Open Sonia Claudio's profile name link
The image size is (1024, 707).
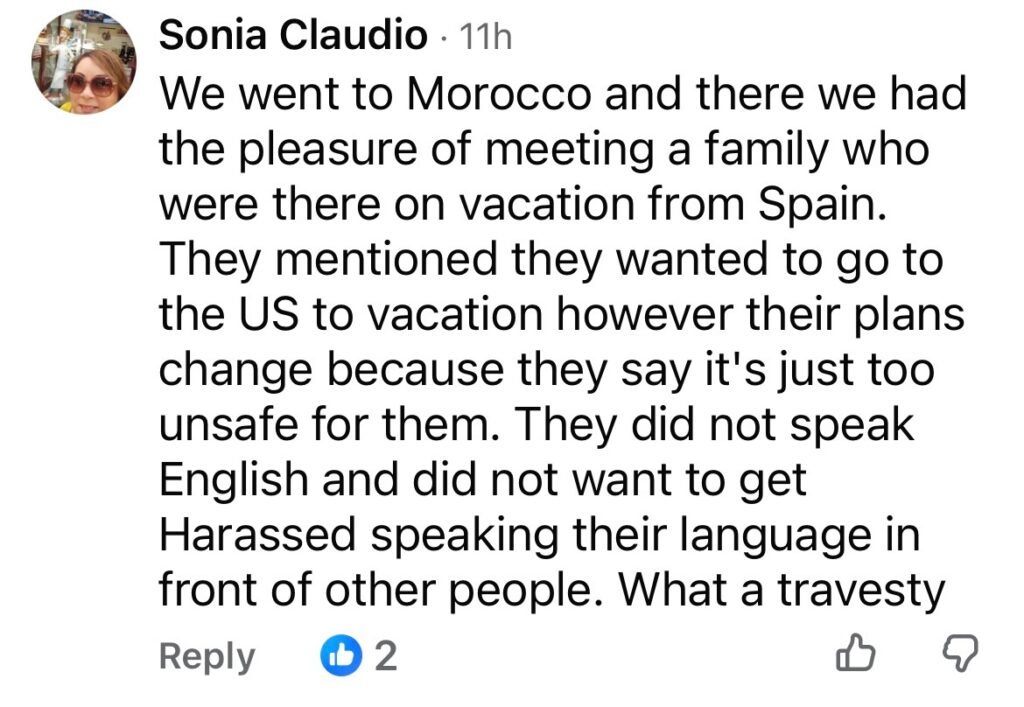293,37
